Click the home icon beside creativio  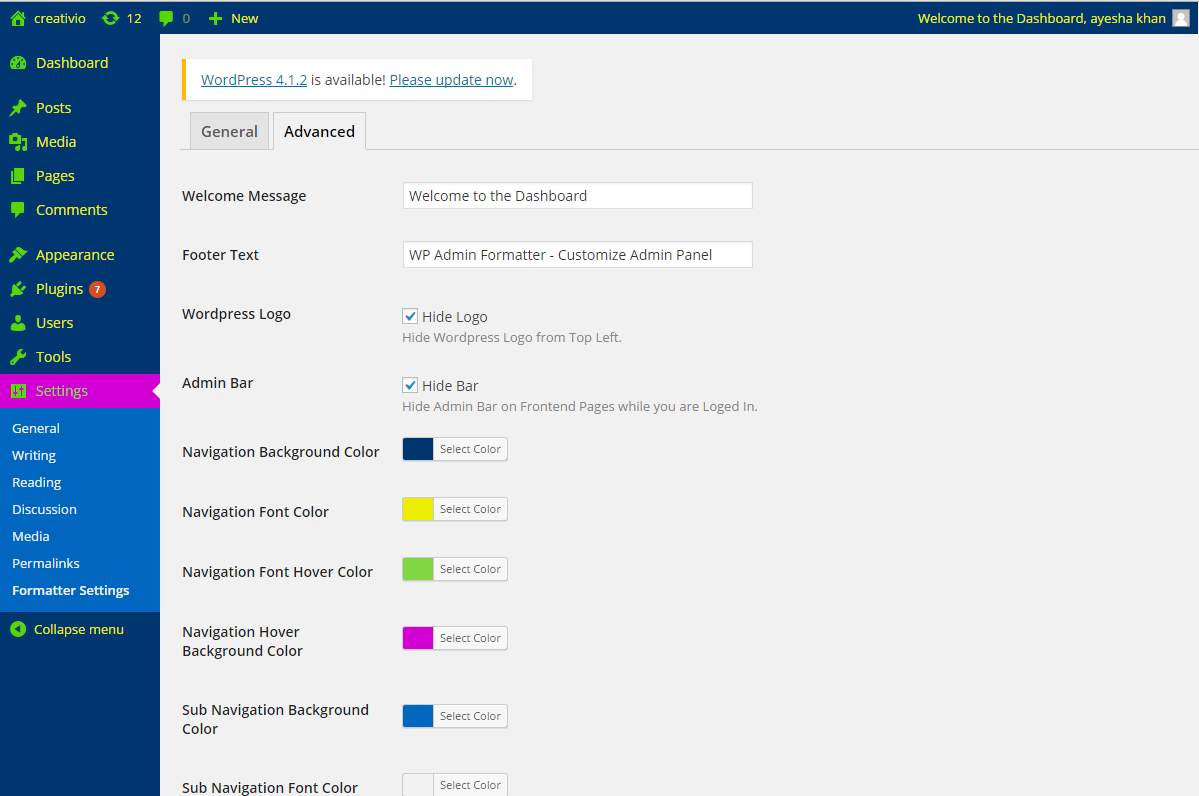pos(18,18)
